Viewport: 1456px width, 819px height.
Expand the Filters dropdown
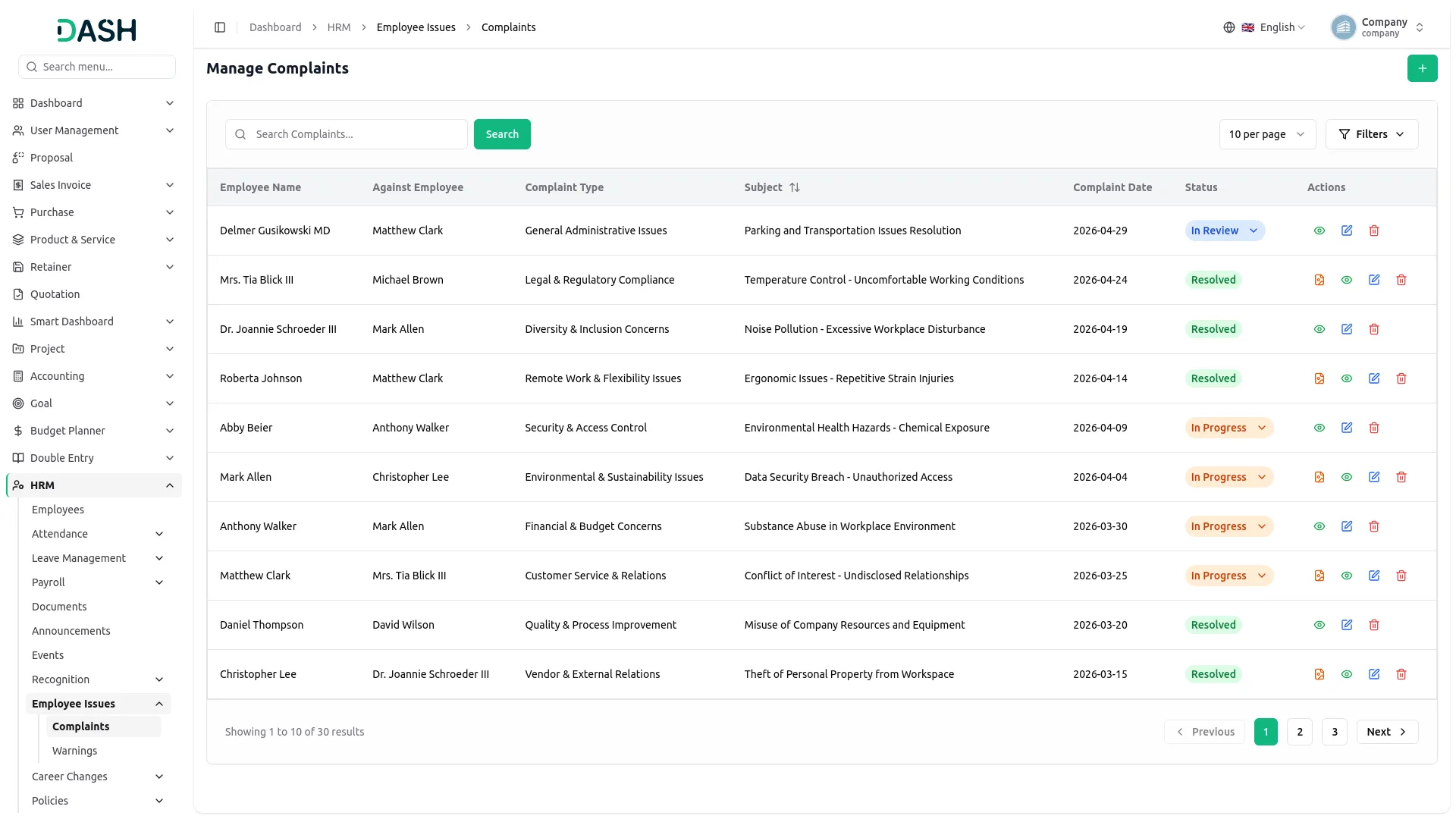pyautogui.click(x=1371, y=134)
